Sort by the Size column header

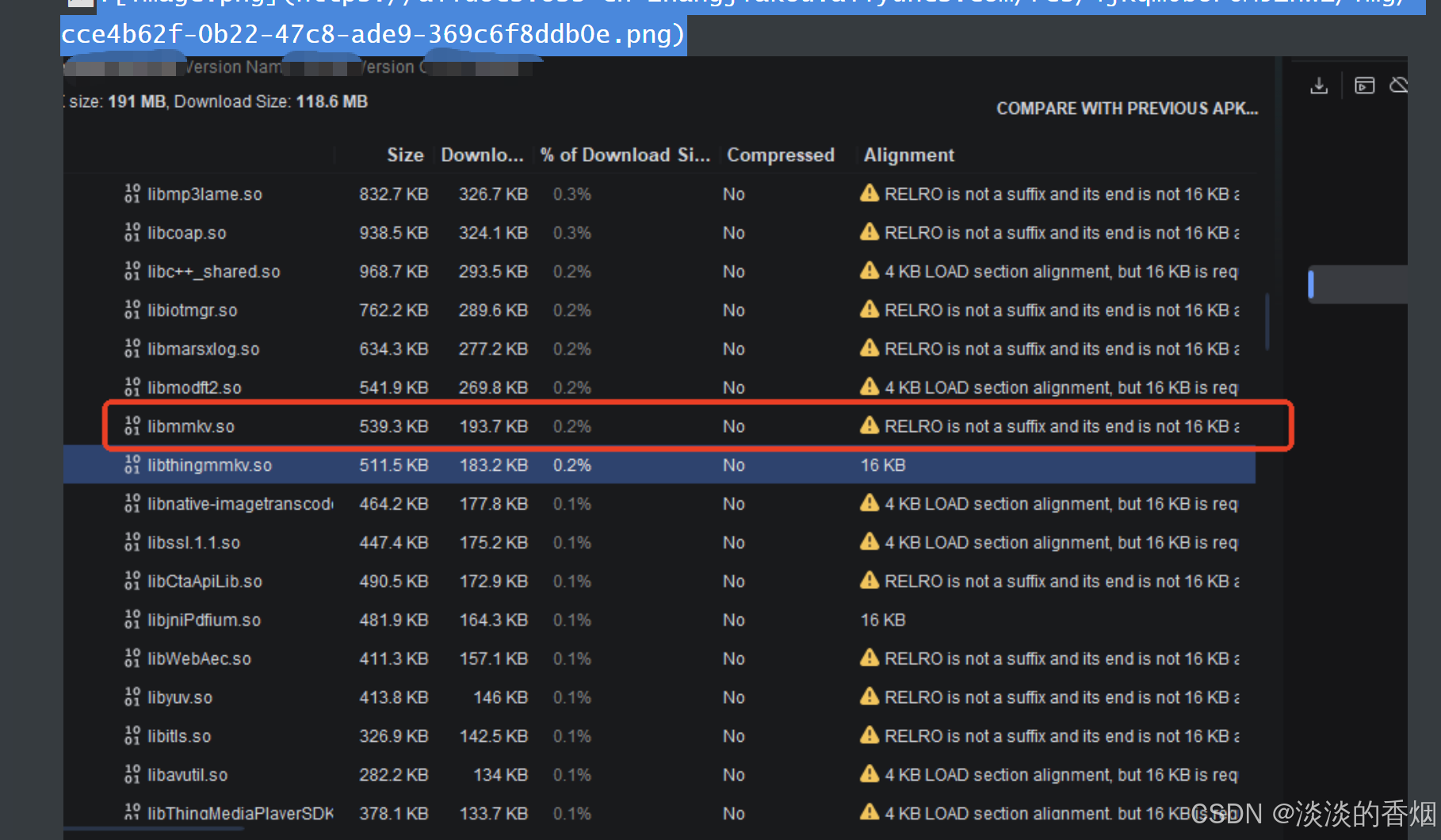405,155
